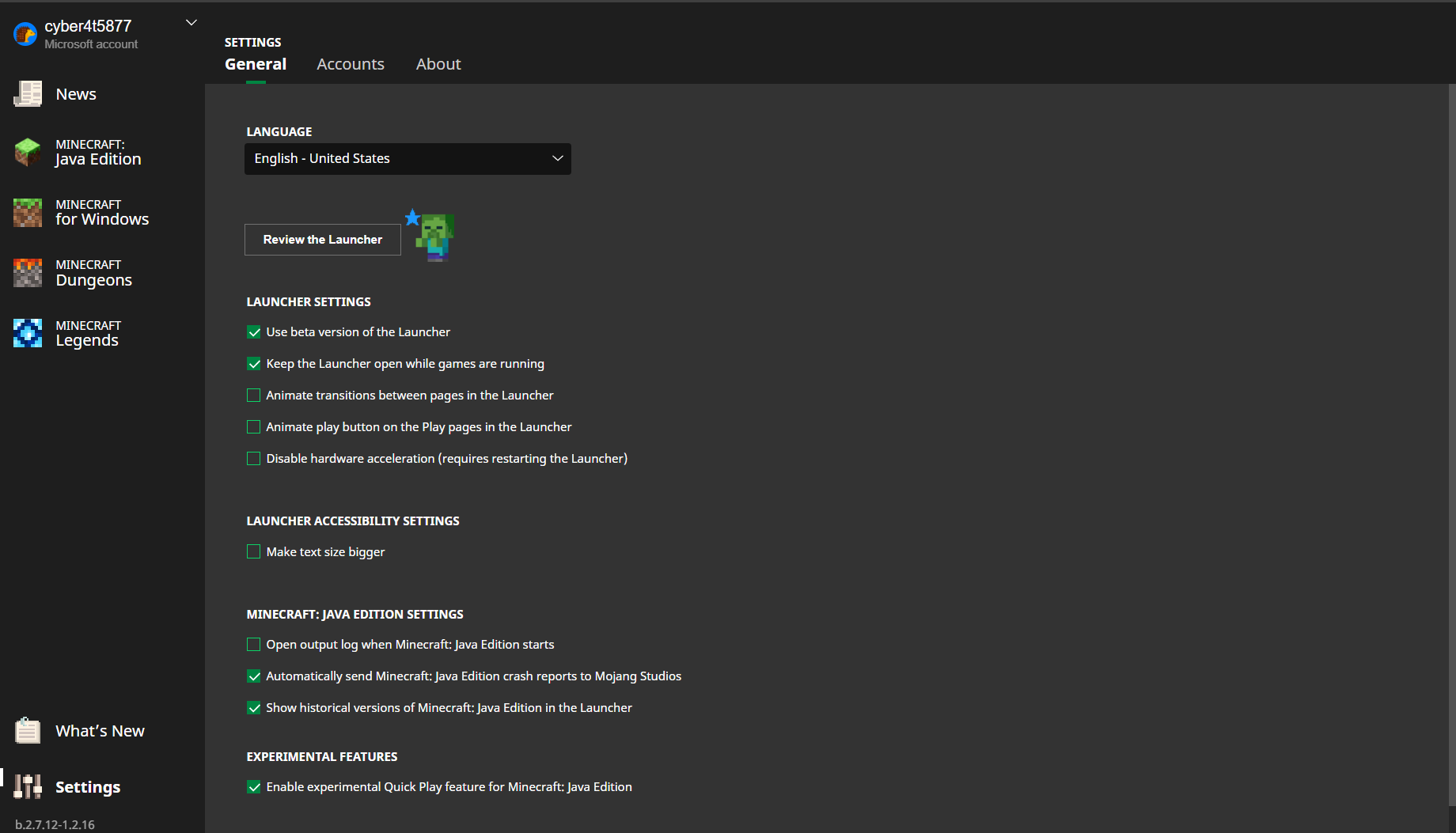This screenshot has width=1456, height=833.
Task: Check Make text size bigger
Action: (254, 552)
